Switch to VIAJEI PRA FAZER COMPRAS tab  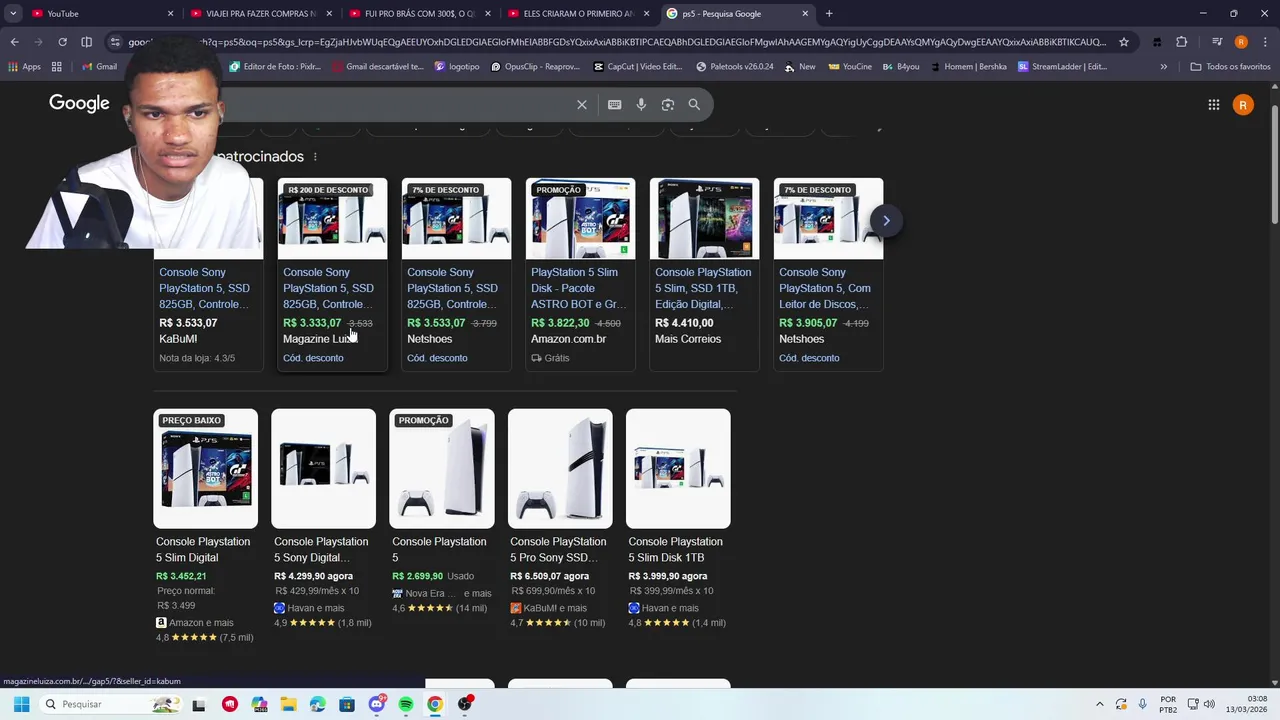(260, 13)
